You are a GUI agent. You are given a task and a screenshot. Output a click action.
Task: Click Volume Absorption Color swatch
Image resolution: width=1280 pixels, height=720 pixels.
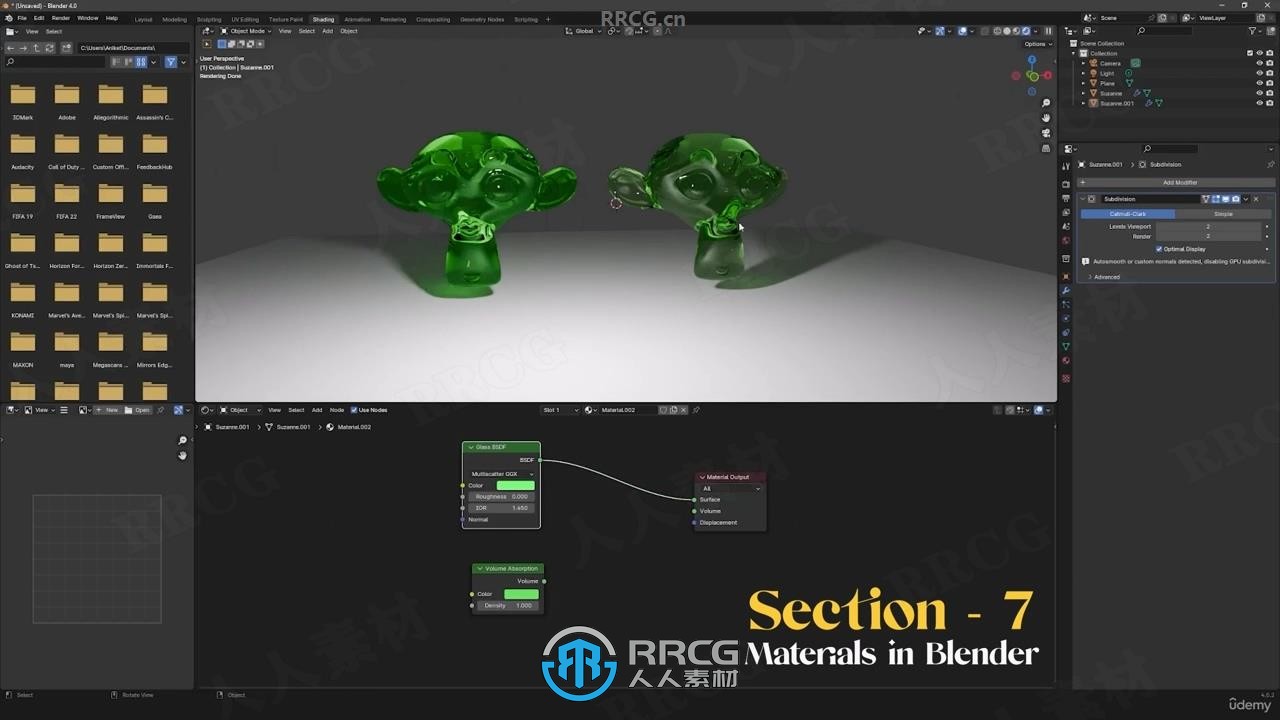tap(521, 594)
